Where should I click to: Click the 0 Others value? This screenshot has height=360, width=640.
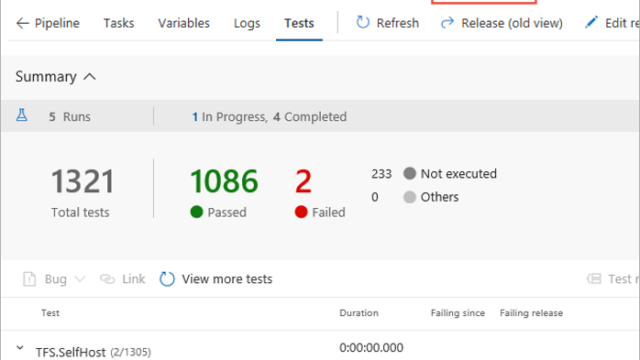tap(375, 197)
